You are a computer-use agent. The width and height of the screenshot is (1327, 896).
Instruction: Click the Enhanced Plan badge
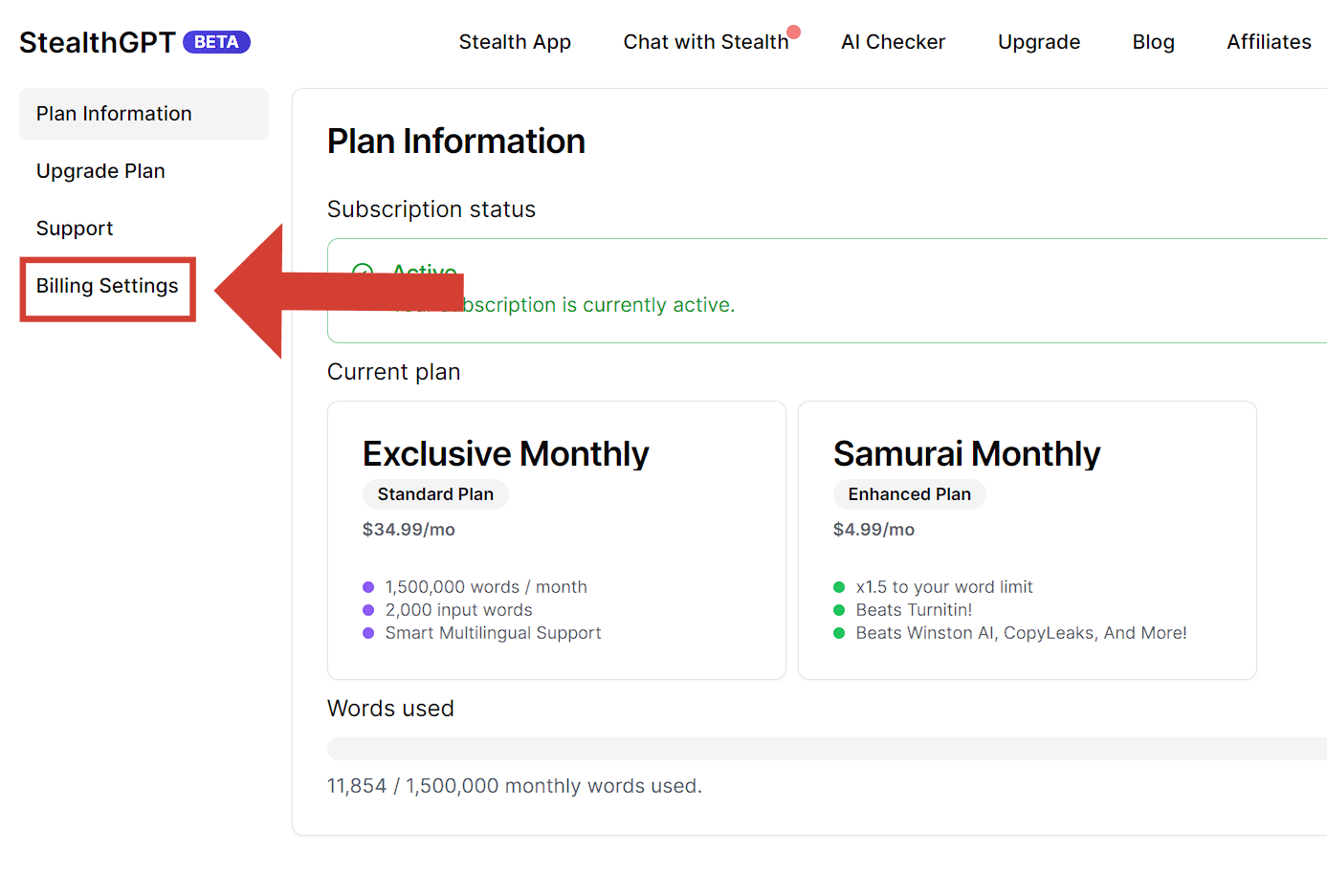click(909, 494)
